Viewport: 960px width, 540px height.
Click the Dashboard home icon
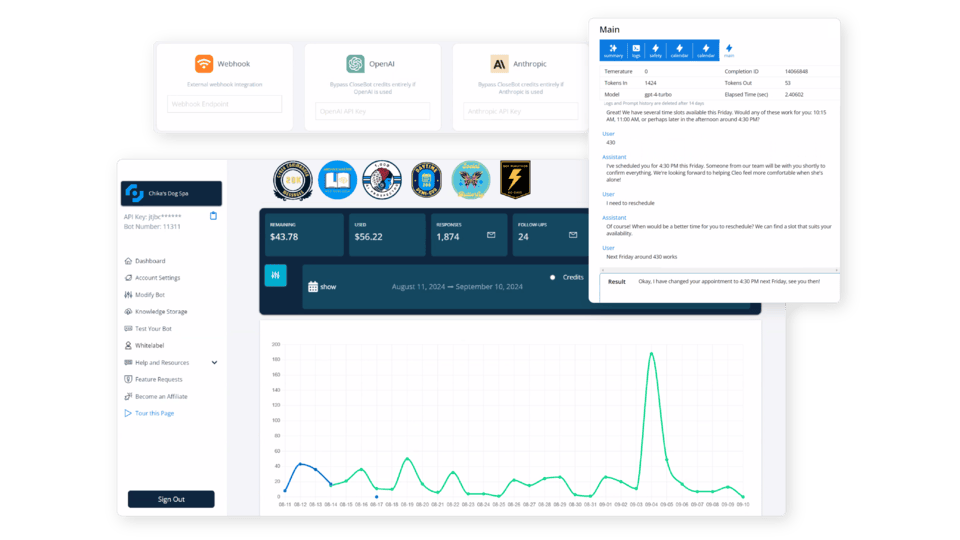point(128,261)
